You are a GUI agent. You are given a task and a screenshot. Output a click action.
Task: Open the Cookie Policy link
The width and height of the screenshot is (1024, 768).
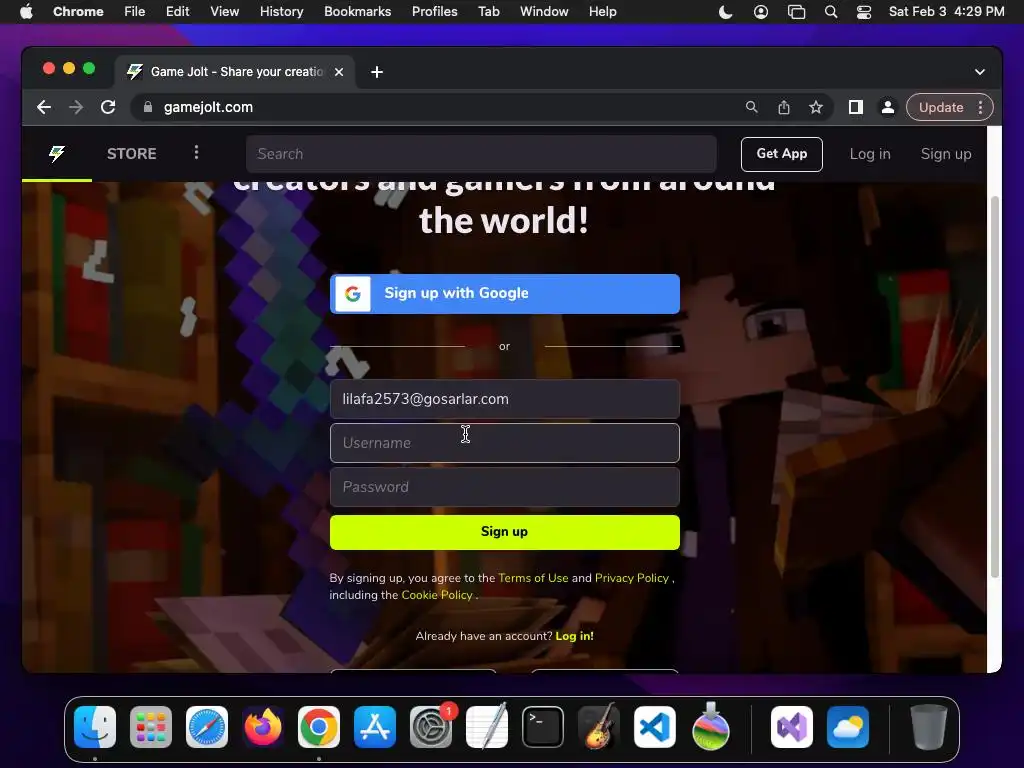click(437, 595)
